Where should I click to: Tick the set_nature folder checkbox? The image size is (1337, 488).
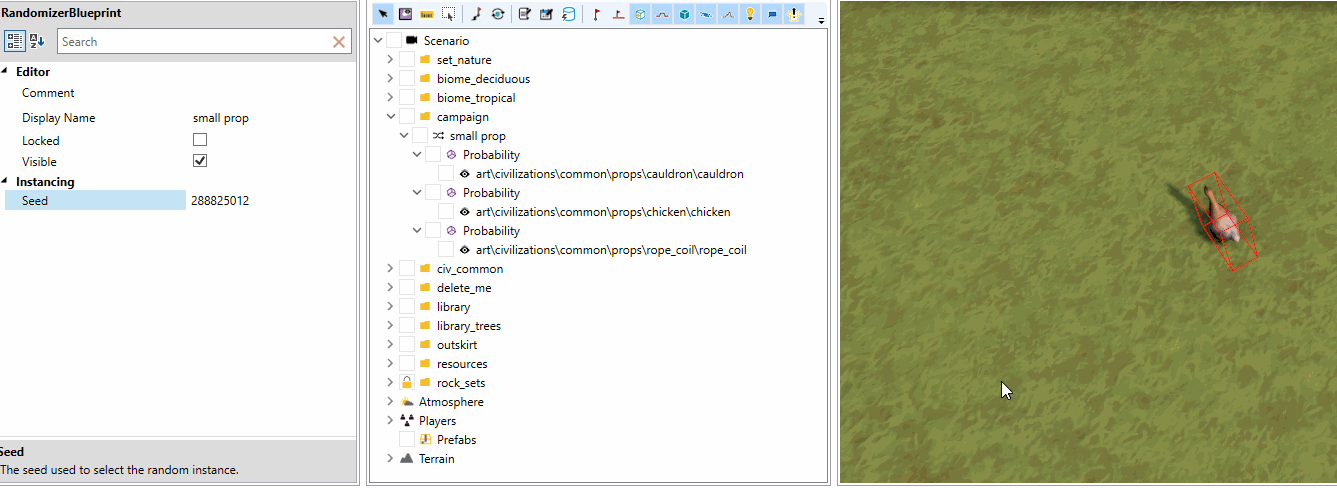(407, 60)
